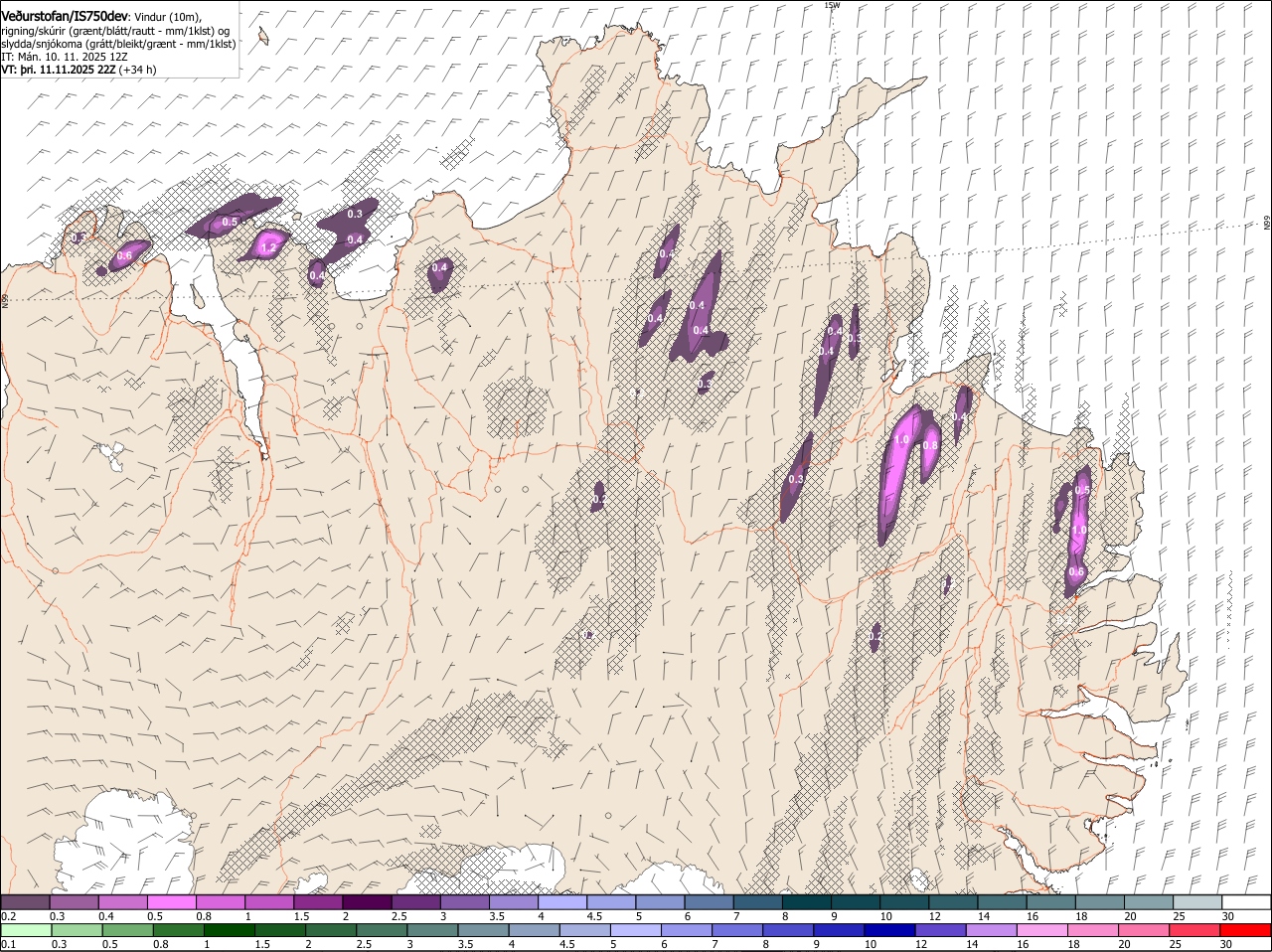Select the darkest green 1–1.5 lower legend swatch

pyautogui.click(x=228, y=930)
